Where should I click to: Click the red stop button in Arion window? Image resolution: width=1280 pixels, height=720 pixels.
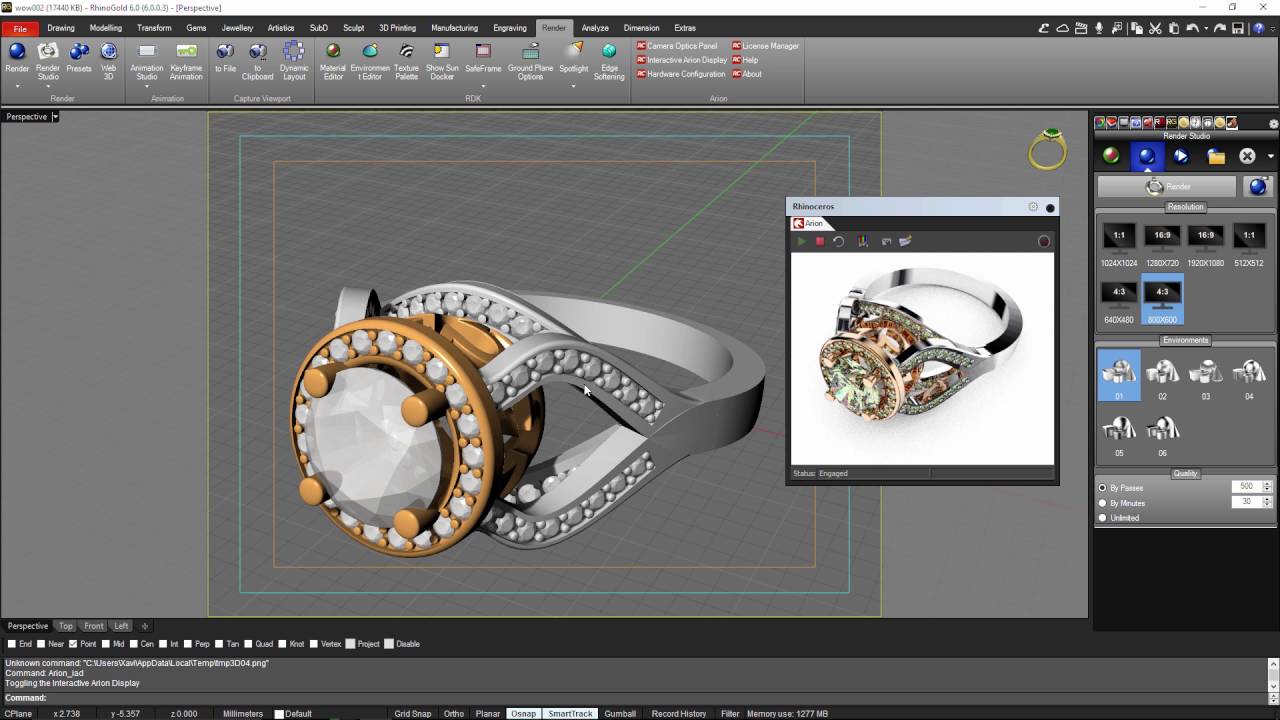819,241
